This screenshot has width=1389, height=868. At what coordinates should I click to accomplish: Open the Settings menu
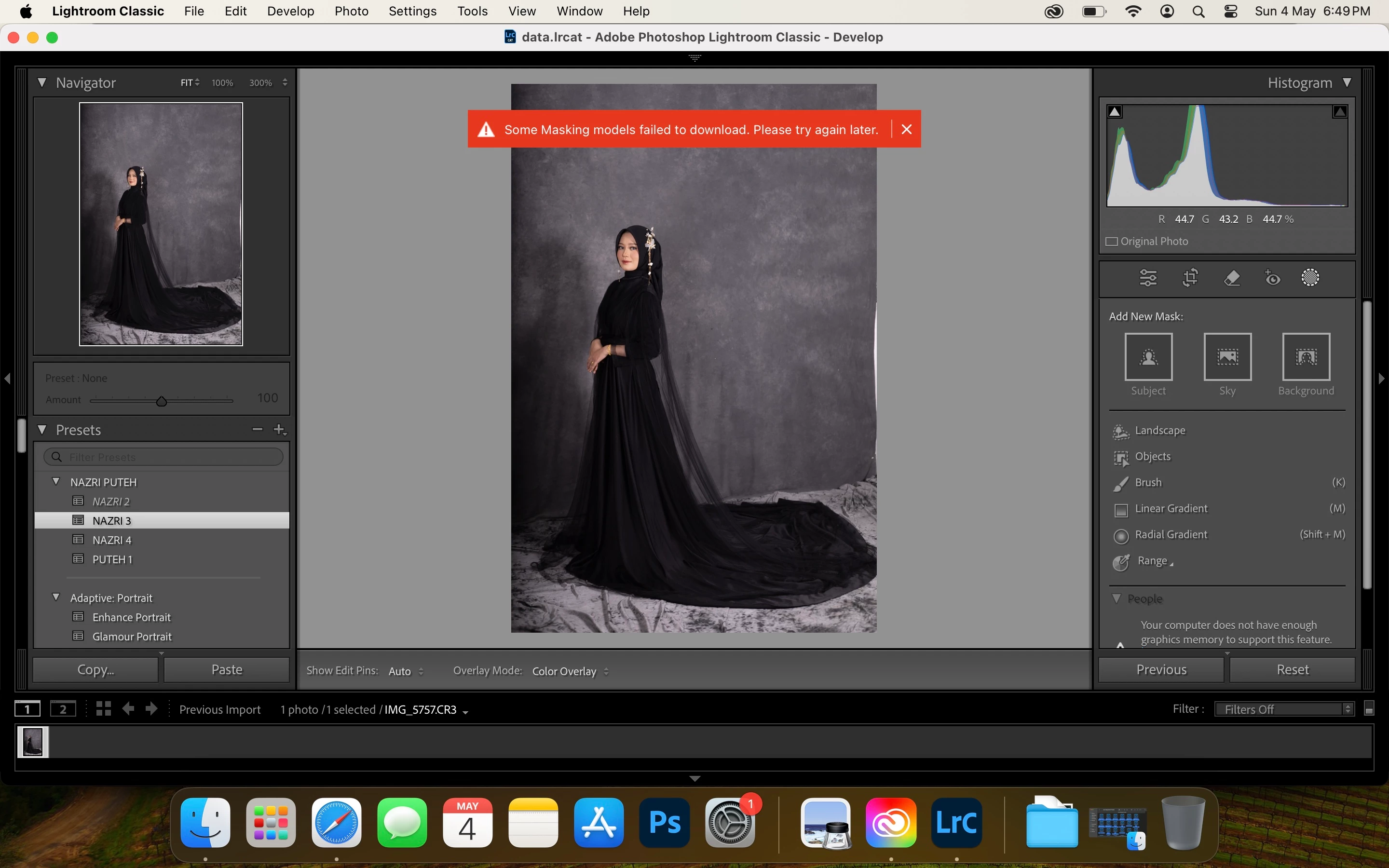(412, 12)
